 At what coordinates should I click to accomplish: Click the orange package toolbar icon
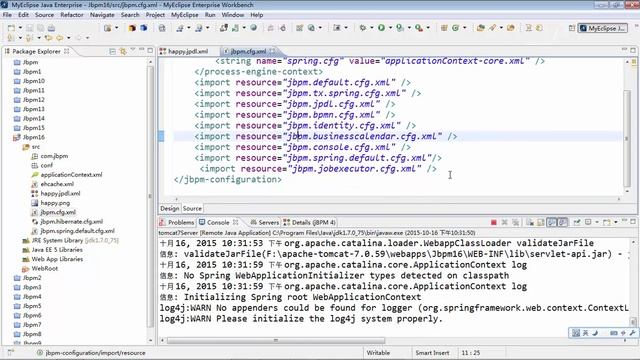pos(132,28)
